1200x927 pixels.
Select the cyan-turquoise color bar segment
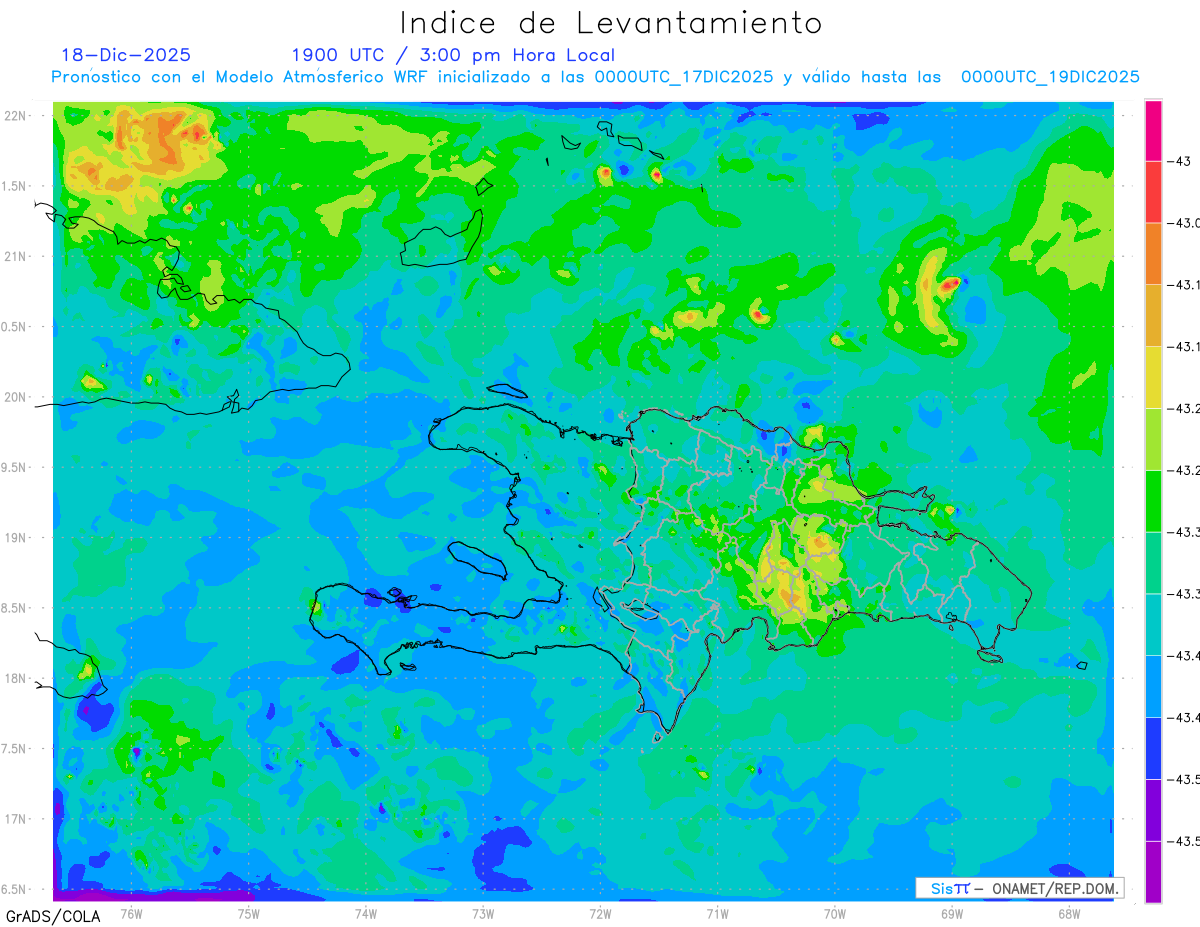[1154, 624]
